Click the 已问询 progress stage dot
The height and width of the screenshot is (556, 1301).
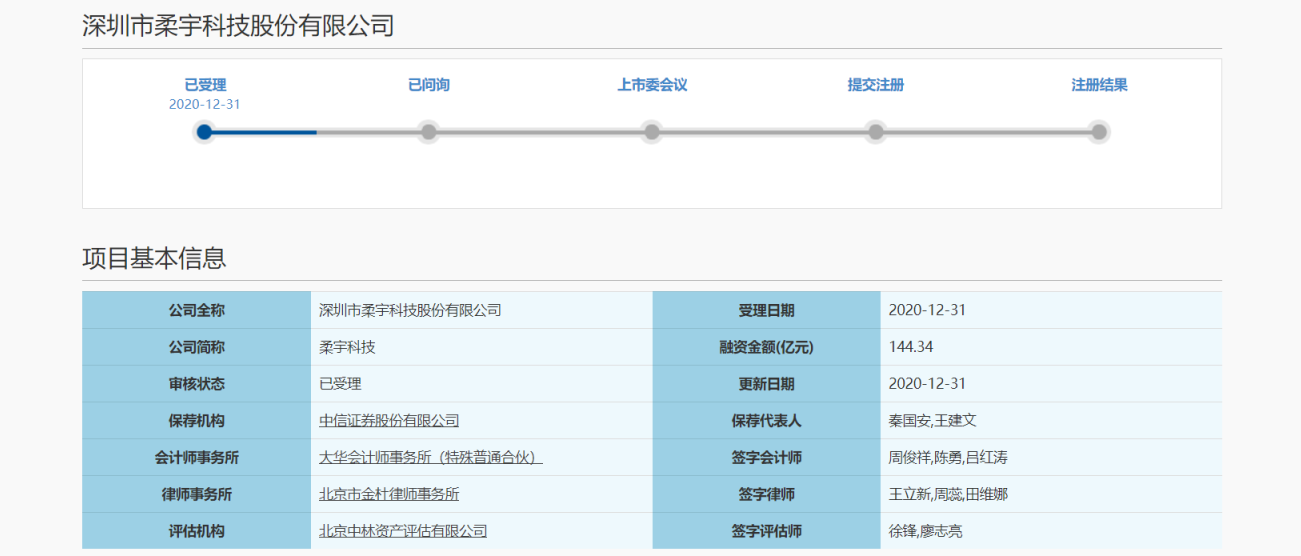tap(429, 132)
